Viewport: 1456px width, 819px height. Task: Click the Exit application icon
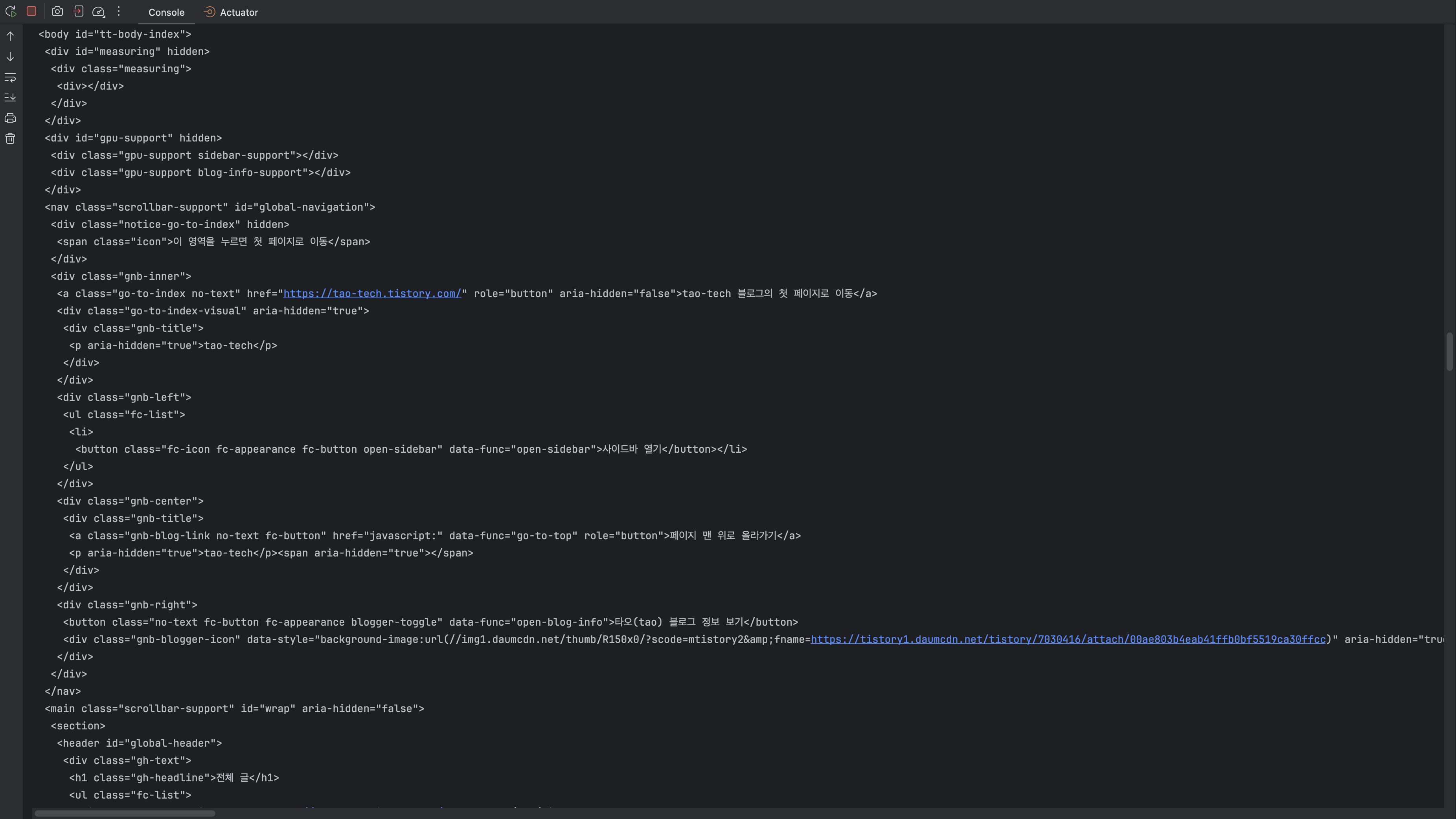[78, 11]
